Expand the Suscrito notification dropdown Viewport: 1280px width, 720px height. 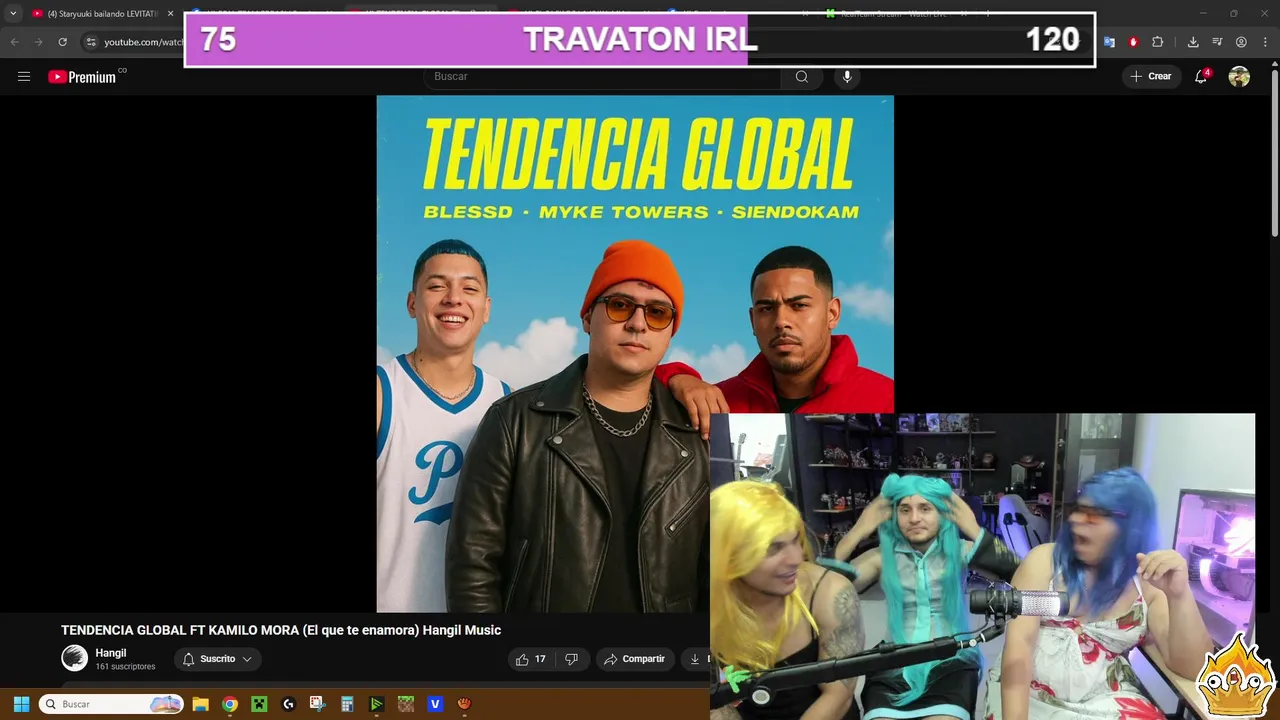tap(246, 659)
